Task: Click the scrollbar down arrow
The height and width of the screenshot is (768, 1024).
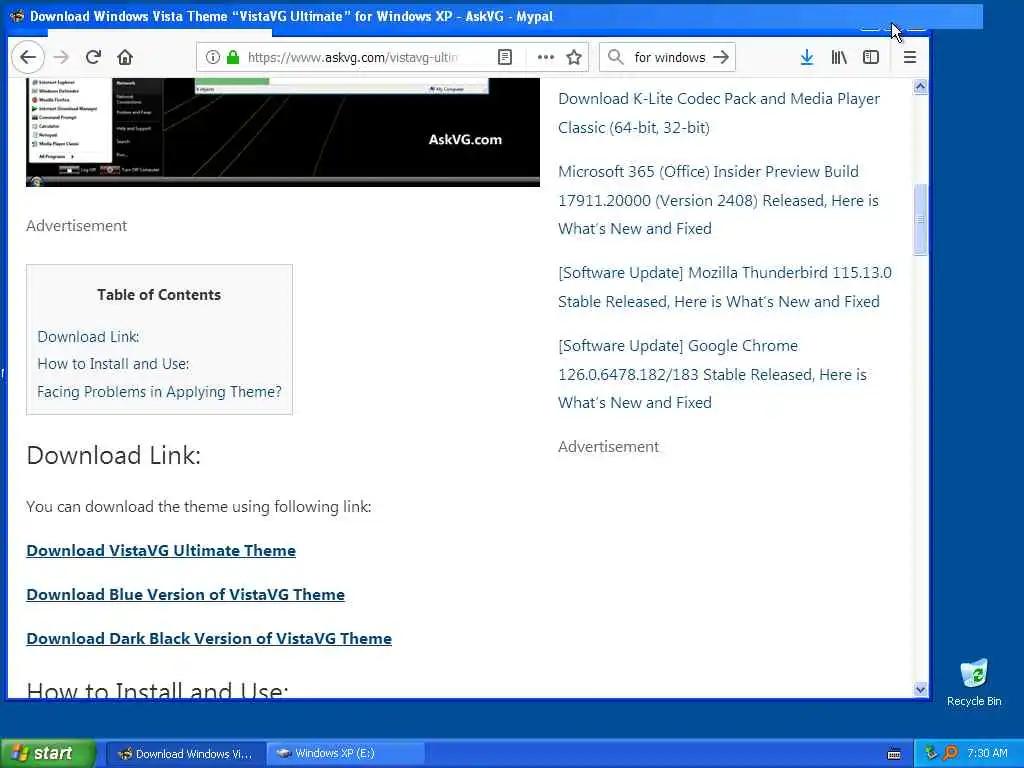Action: tap(921, 690)
